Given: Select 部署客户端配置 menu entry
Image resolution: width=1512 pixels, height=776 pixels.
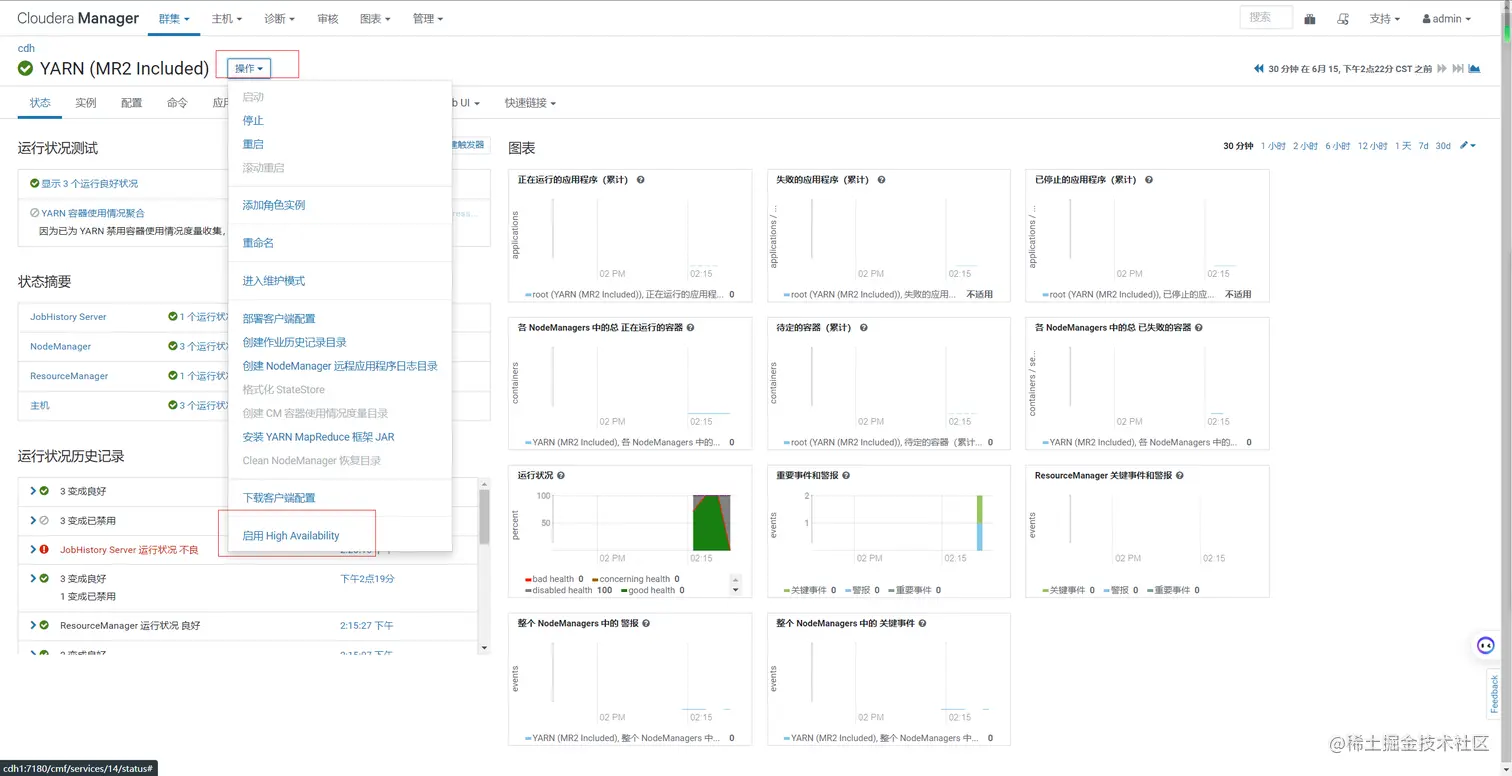Looking at the screenshot, I should pos(279,319).
